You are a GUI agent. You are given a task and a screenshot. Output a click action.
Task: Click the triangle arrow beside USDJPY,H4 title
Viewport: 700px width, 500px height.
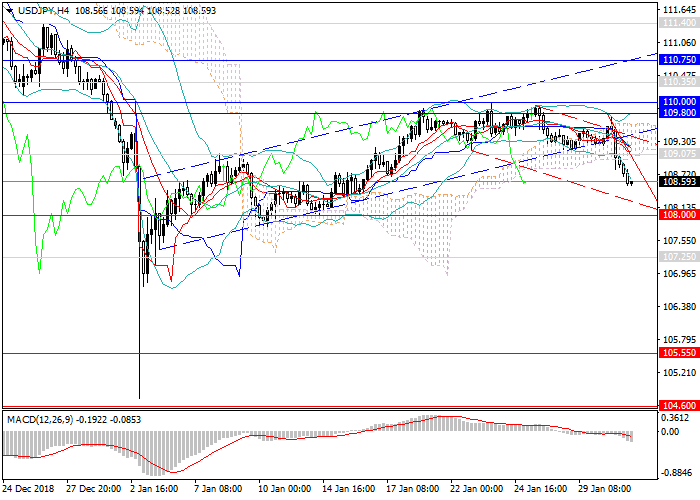pos(9,10)
